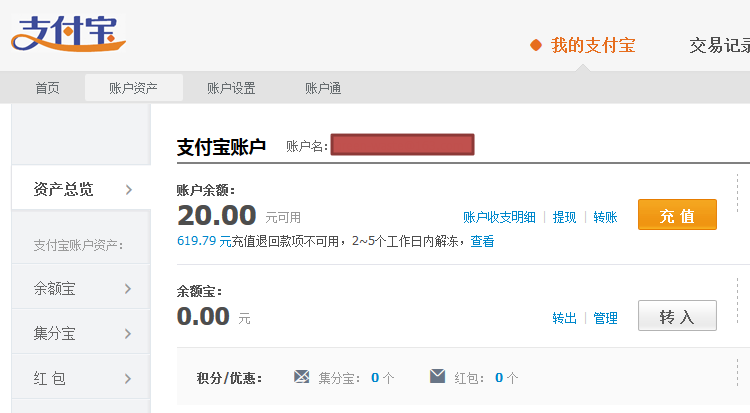Expand 红包 sidebar chevron
The height and width of the screenshot is (413, 750).
click(x=128, y=379)
